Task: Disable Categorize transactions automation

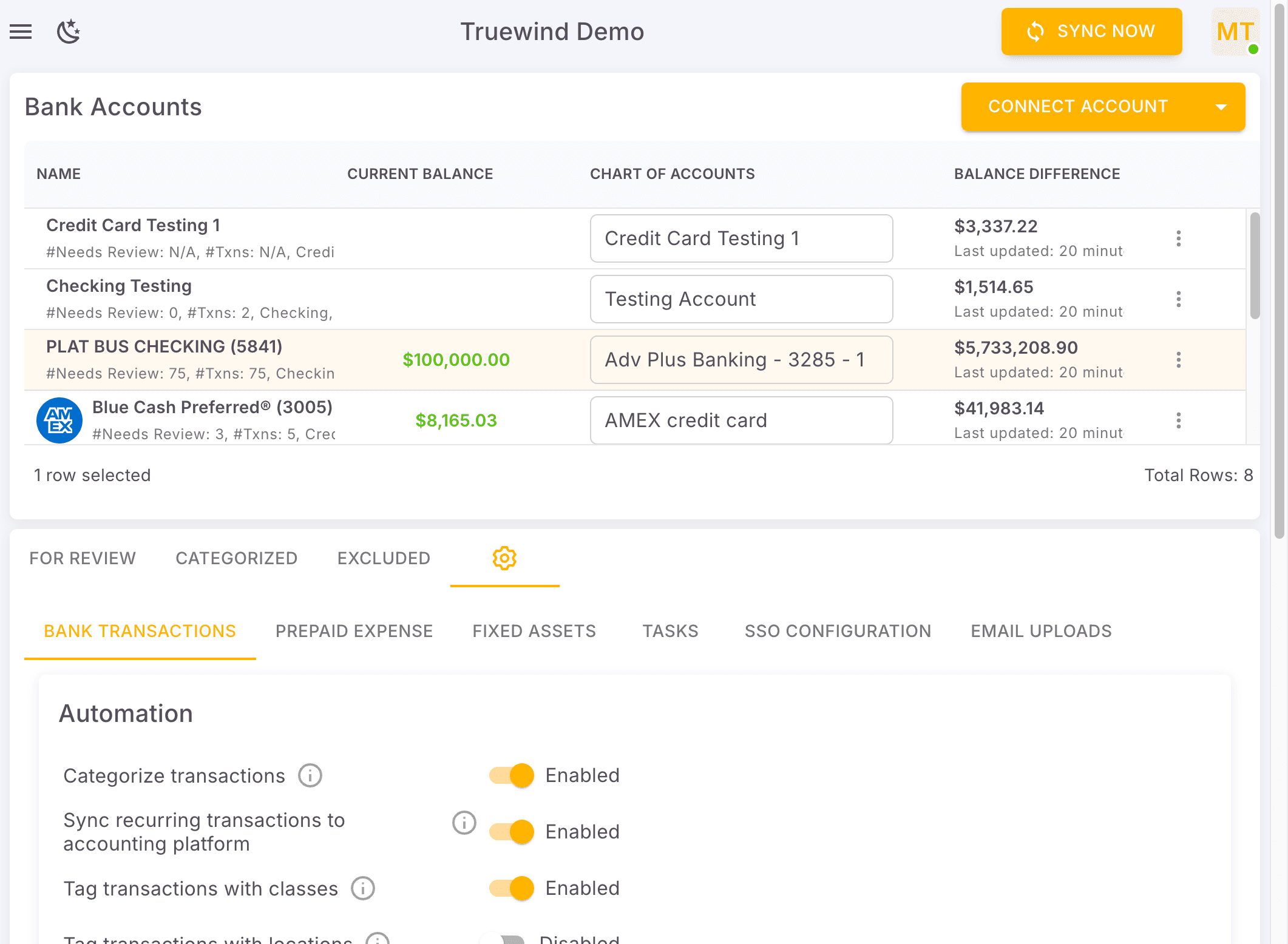Action: (x=510, y=775)
